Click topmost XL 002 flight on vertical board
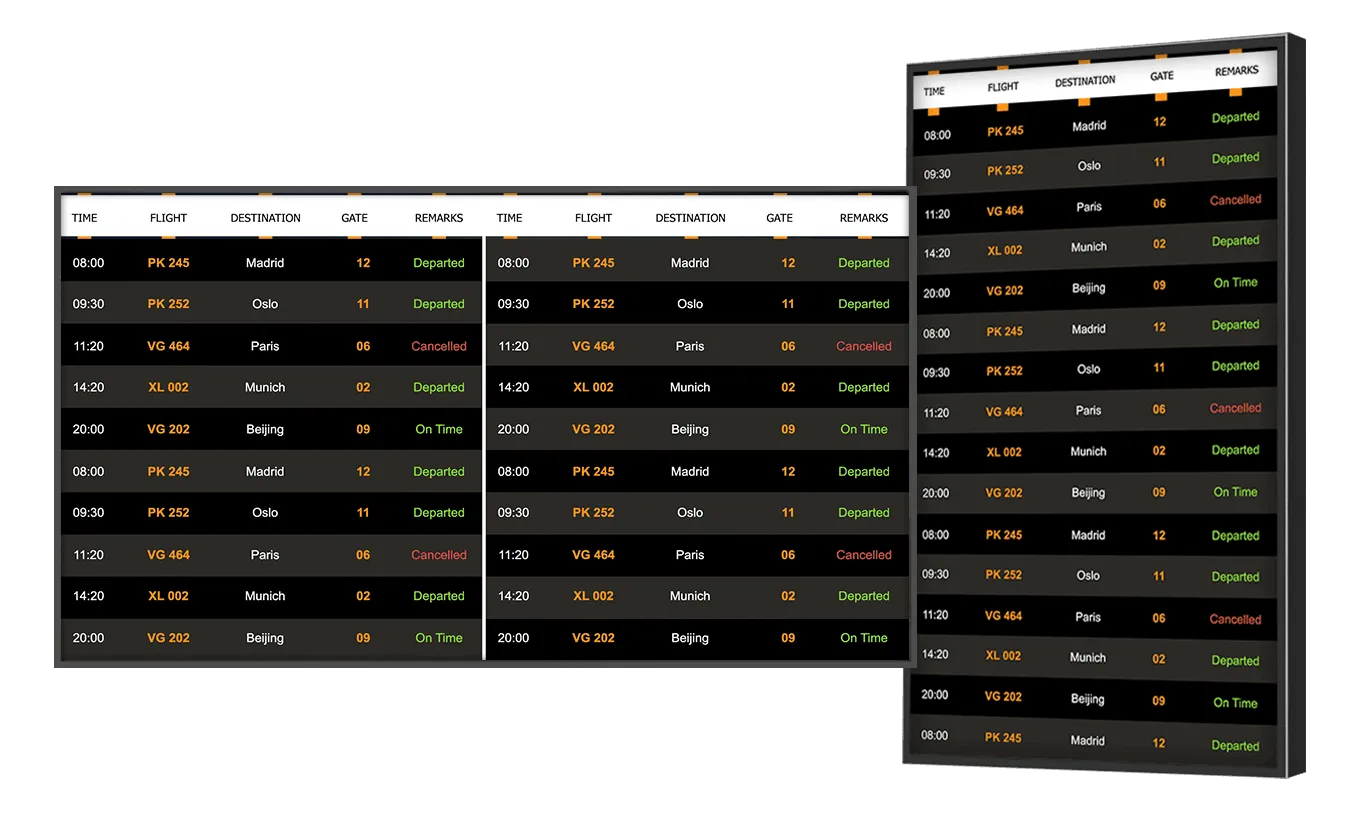1362x814 pixels. tap(1004, 250)
